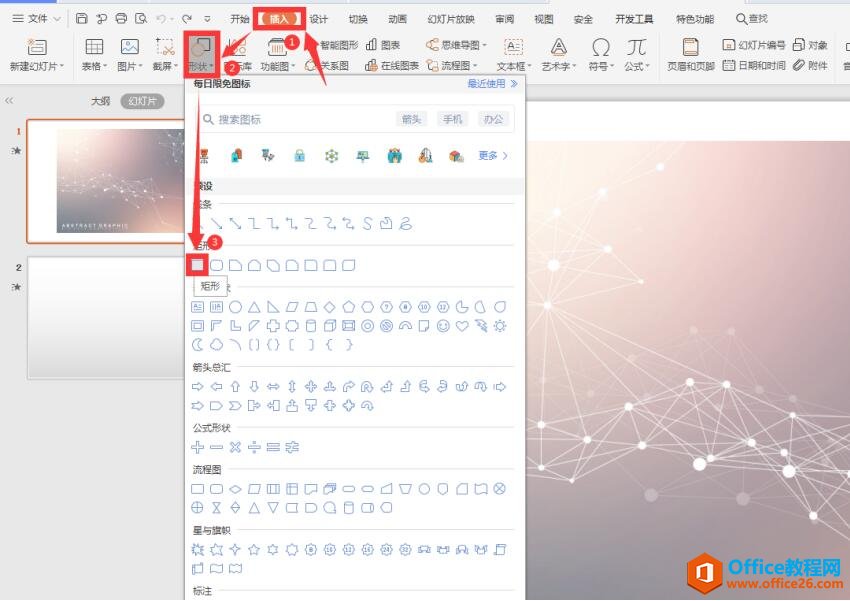Collapse the slide panel with «
This screenshot has height=601, width=850.
[9, 101]
